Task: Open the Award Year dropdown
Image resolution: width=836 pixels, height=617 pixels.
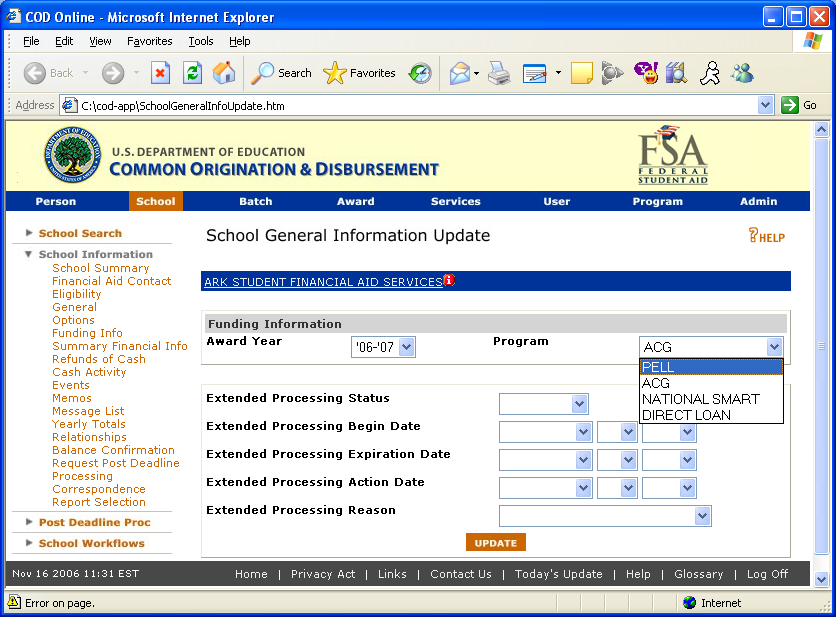Action: point(383,347)
